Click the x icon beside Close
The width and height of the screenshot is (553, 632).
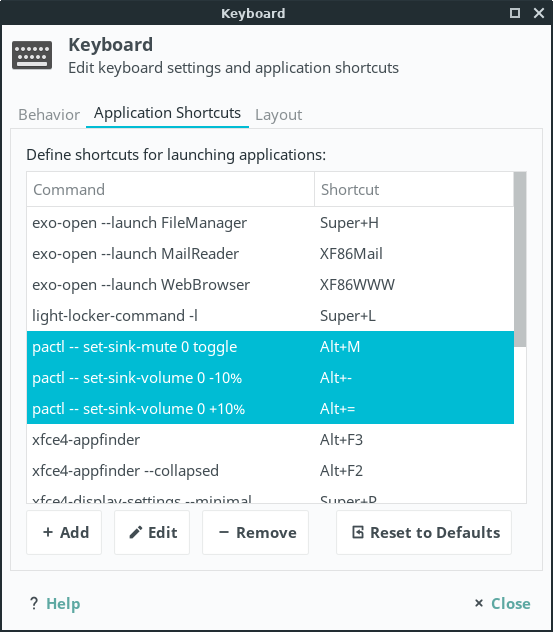tap(478, 603)
